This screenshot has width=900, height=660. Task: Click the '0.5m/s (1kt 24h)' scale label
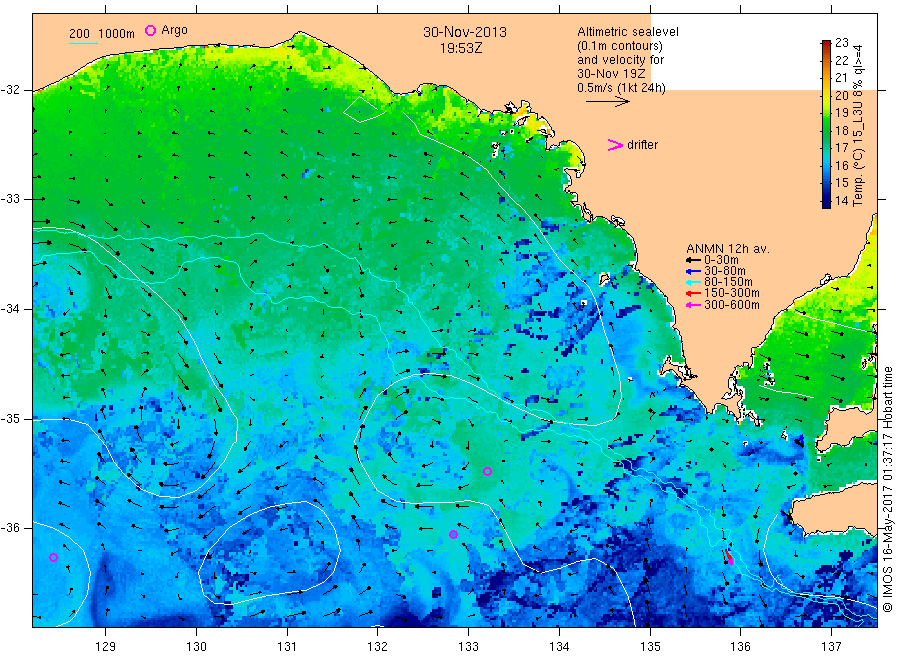click(622, 88)
